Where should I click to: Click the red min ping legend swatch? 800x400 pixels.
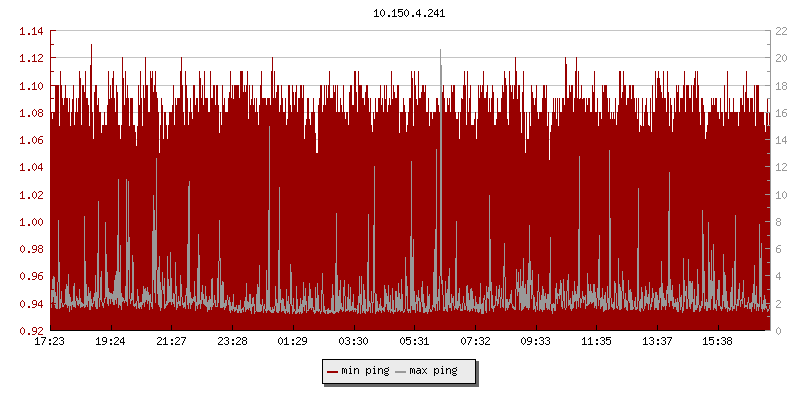333,371
